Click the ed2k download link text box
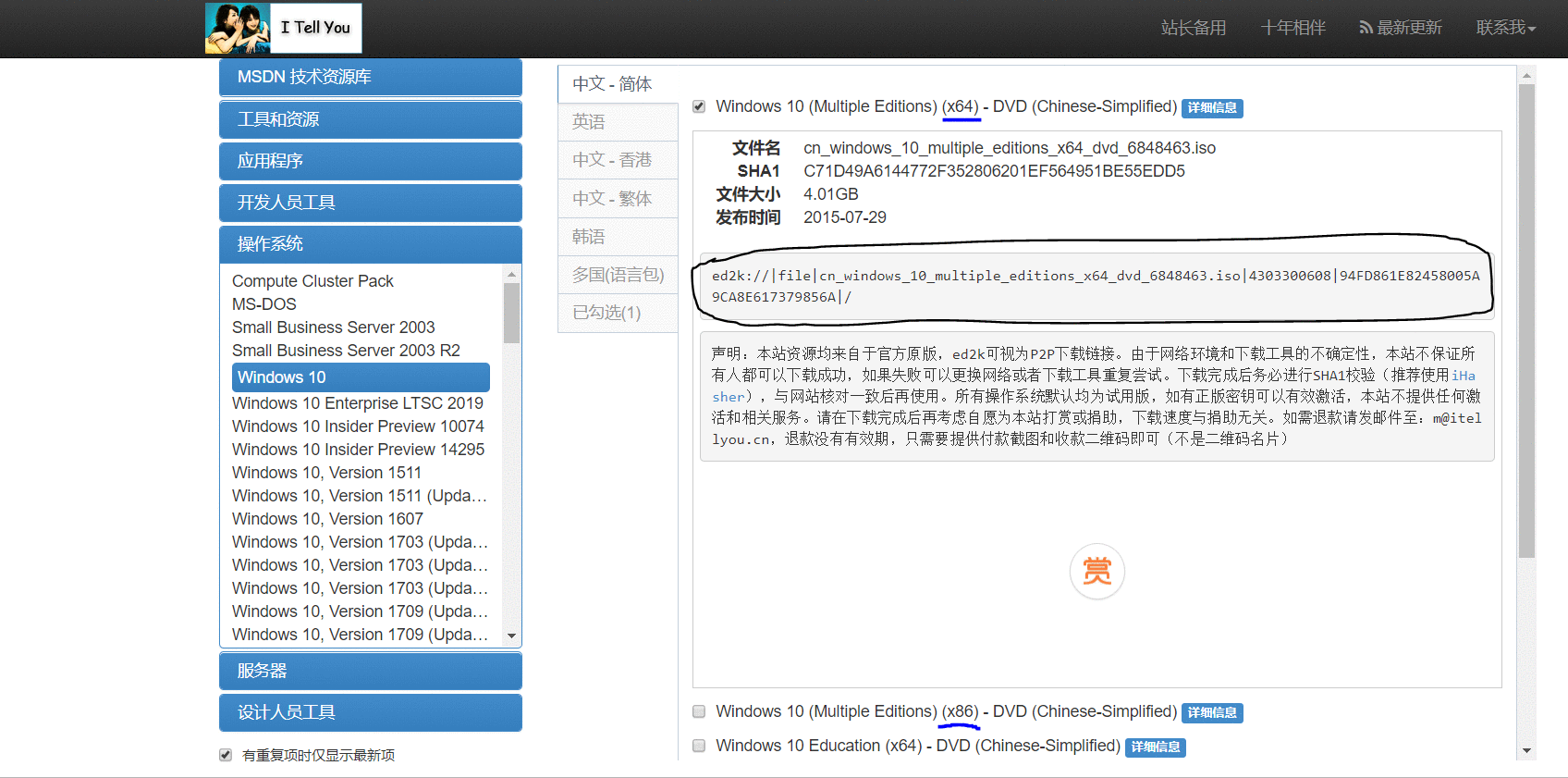Screen dimensions: 1568x778 coord(1096,286)
